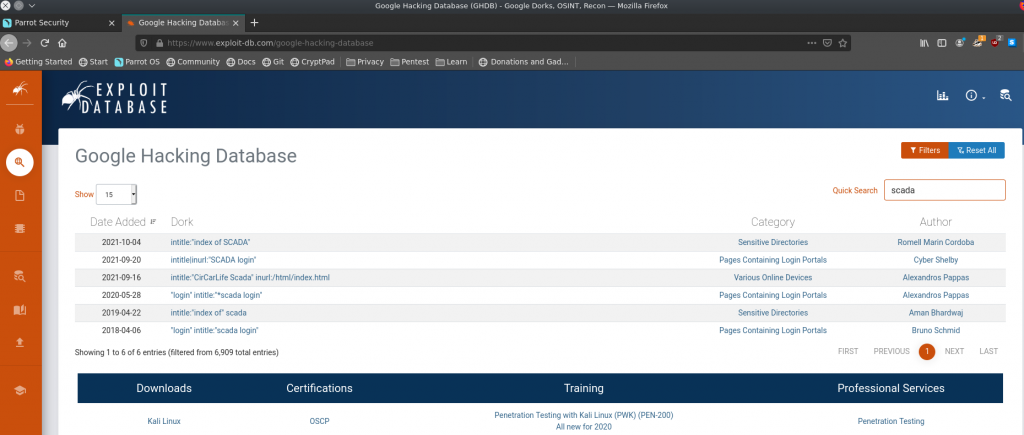Select the Google Hacking Database sidebar icon
The width and height of the screenshot is (1024, 435).
click(x=20, y=162)
